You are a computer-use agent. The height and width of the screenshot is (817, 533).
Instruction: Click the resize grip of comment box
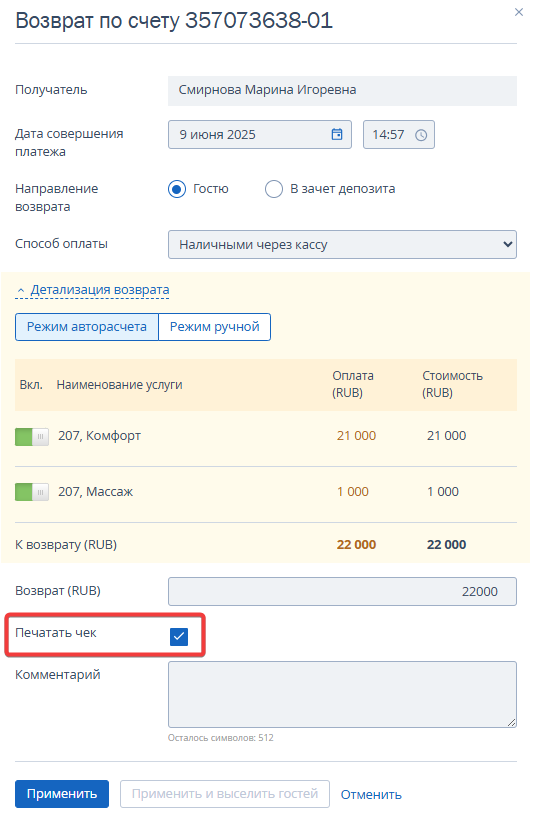point(512,722)
